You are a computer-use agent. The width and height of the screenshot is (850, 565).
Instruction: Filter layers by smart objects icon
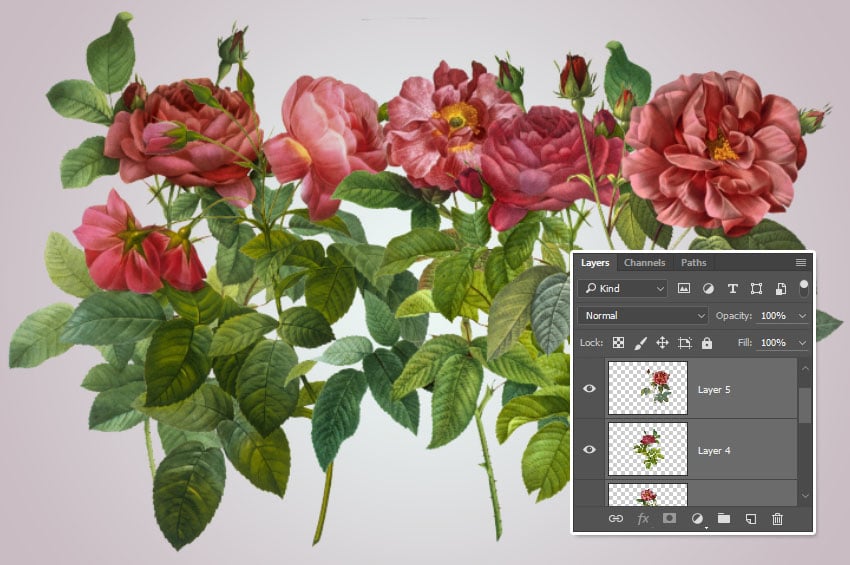click(781, 288)
